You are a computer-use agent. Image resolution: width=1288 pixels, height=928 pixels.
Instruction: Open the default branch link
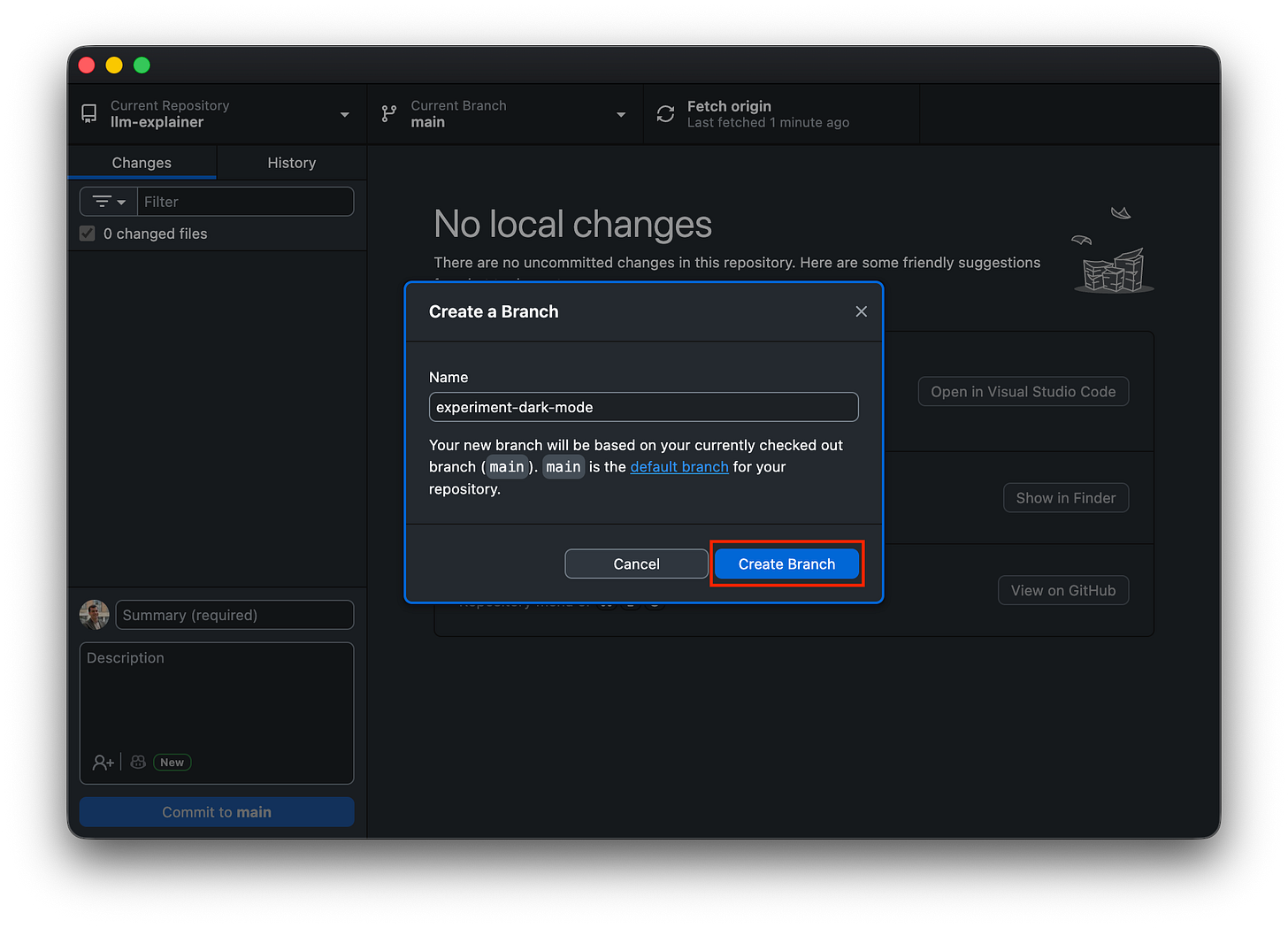(679, 466)
